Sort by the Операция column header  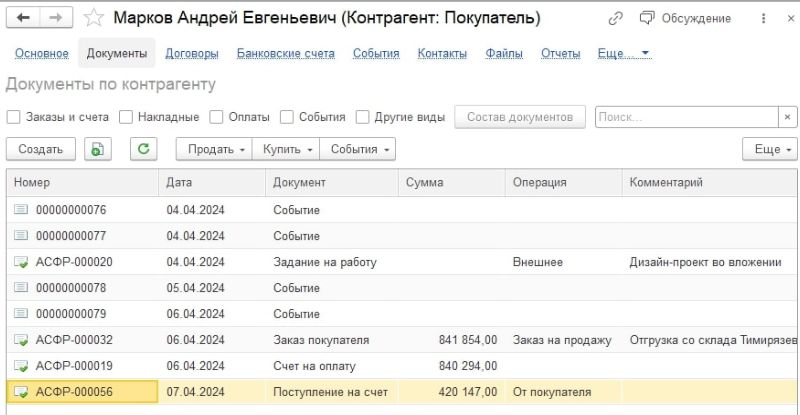click(x=564, y=182)
